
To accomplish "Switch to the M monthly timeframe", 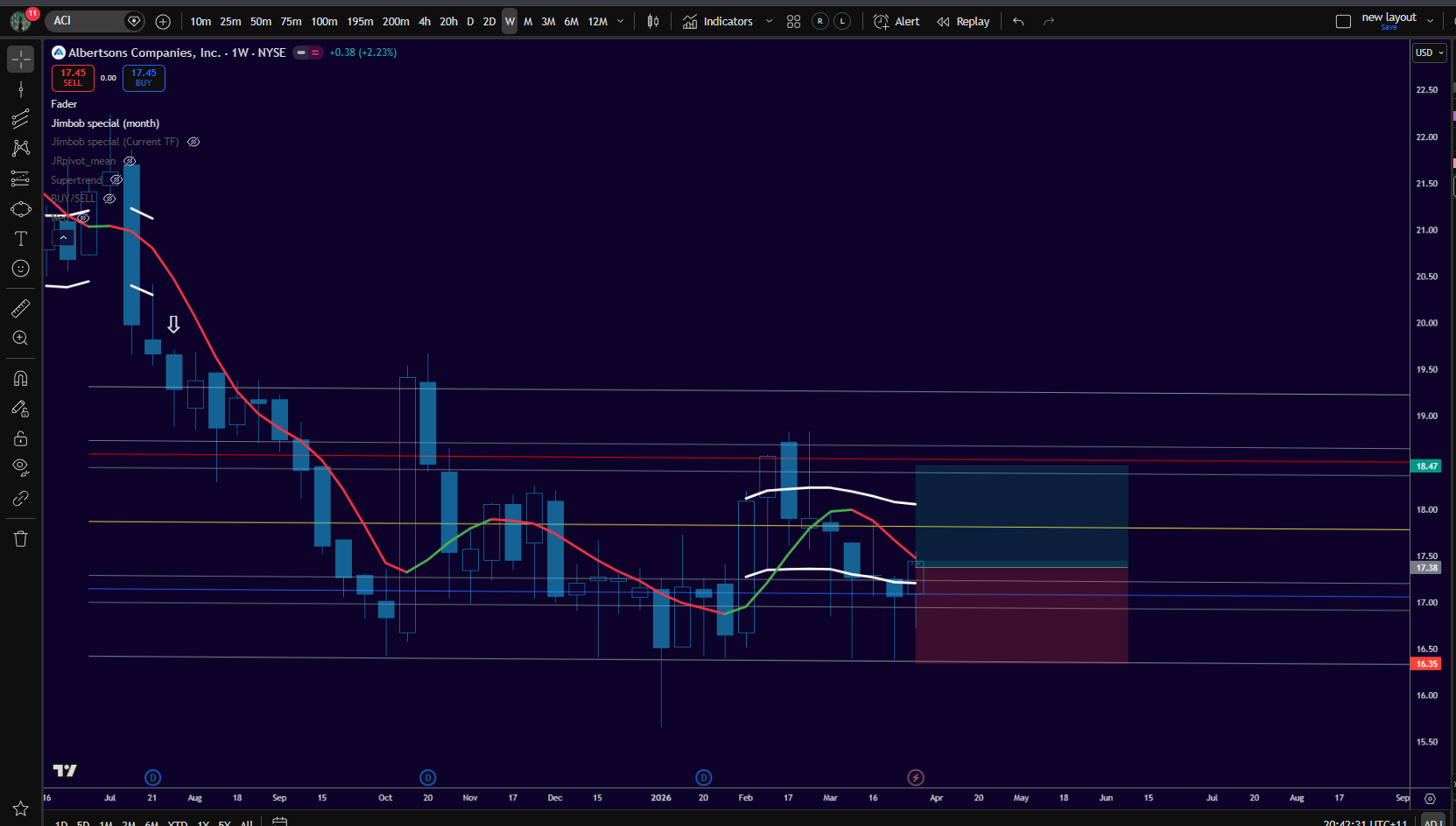I will (528, 21).
